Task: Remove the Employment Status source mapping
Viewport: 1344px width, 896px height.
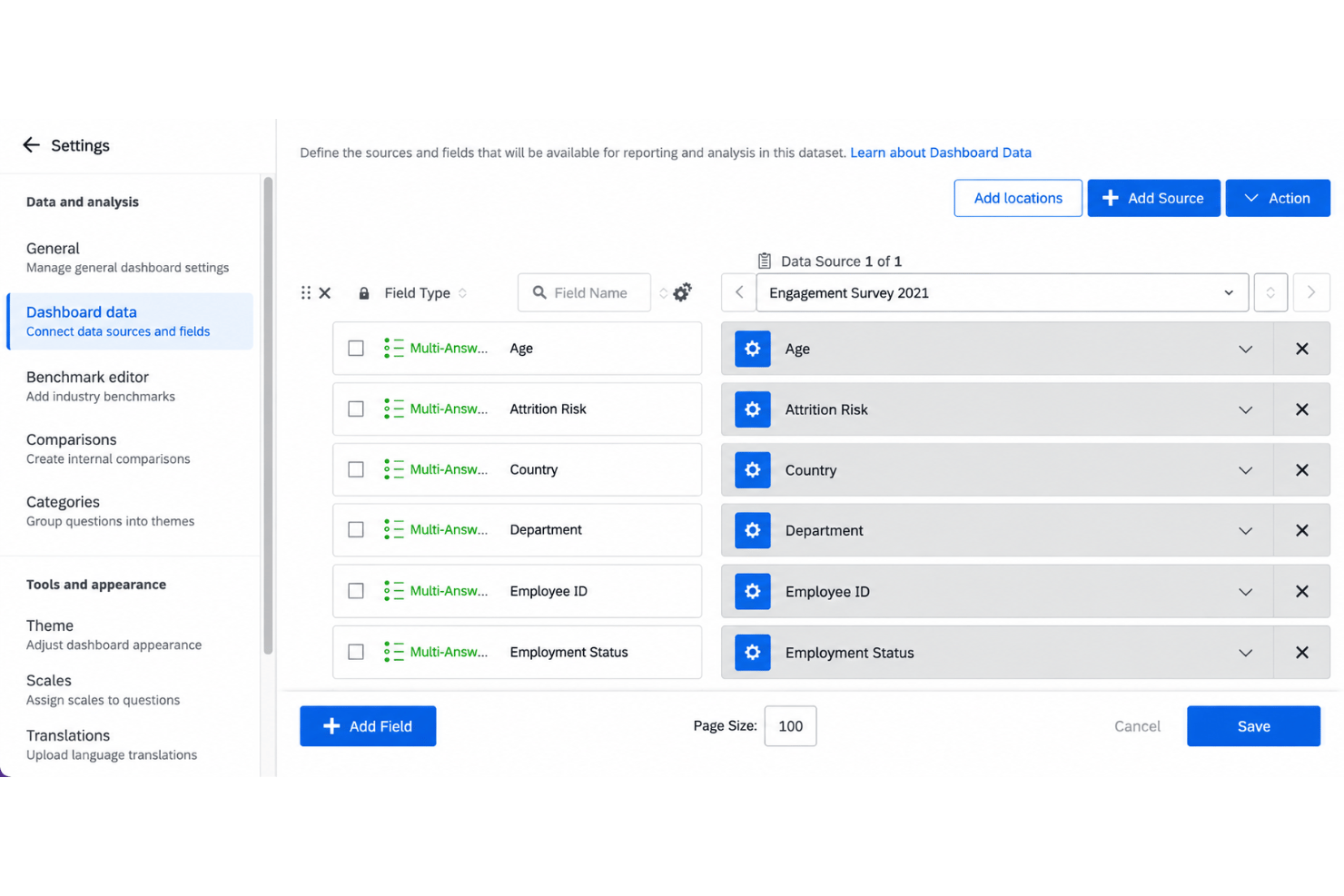Action: (1301, 653)
